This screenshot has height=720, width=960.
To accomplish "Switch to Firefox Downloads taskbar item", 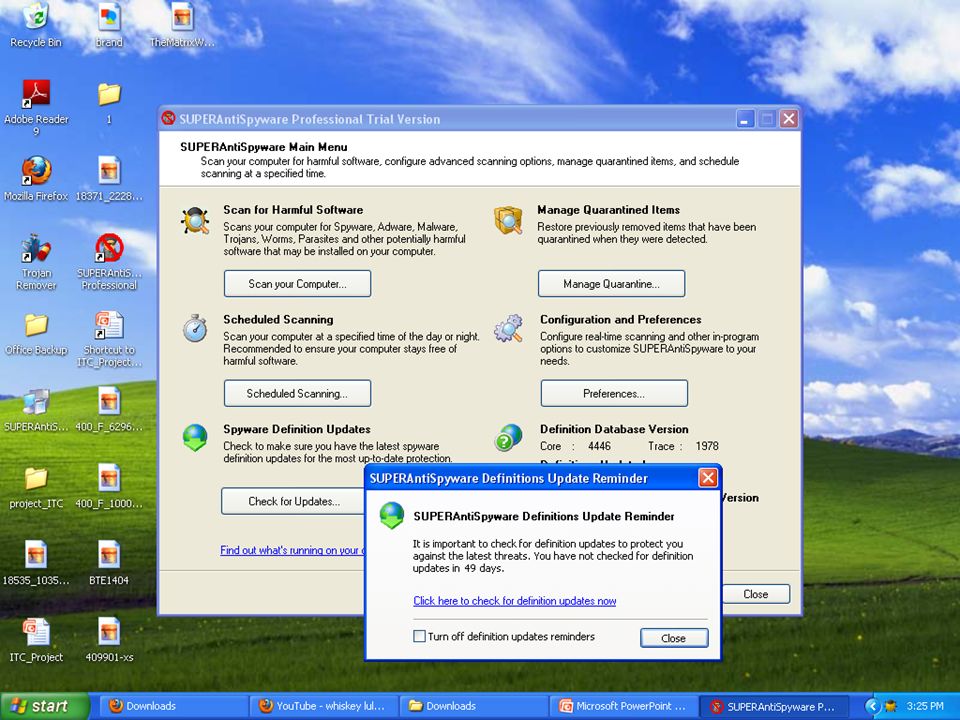I will tap(173, 706).
